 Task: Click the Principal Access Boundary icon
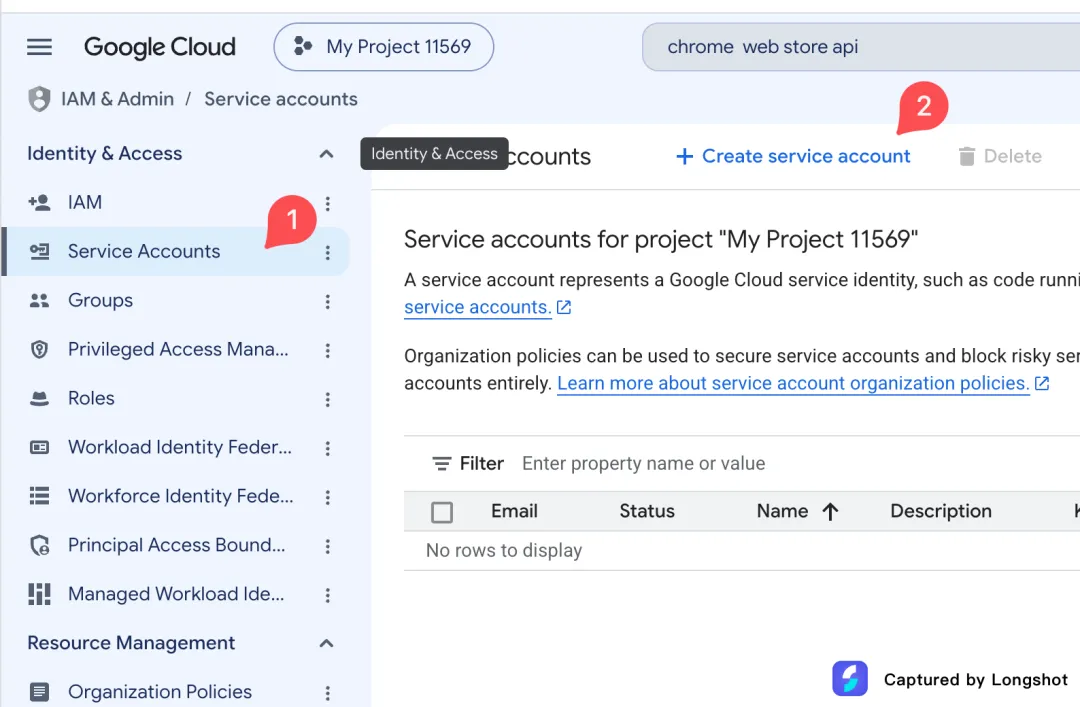click(39, 545)
